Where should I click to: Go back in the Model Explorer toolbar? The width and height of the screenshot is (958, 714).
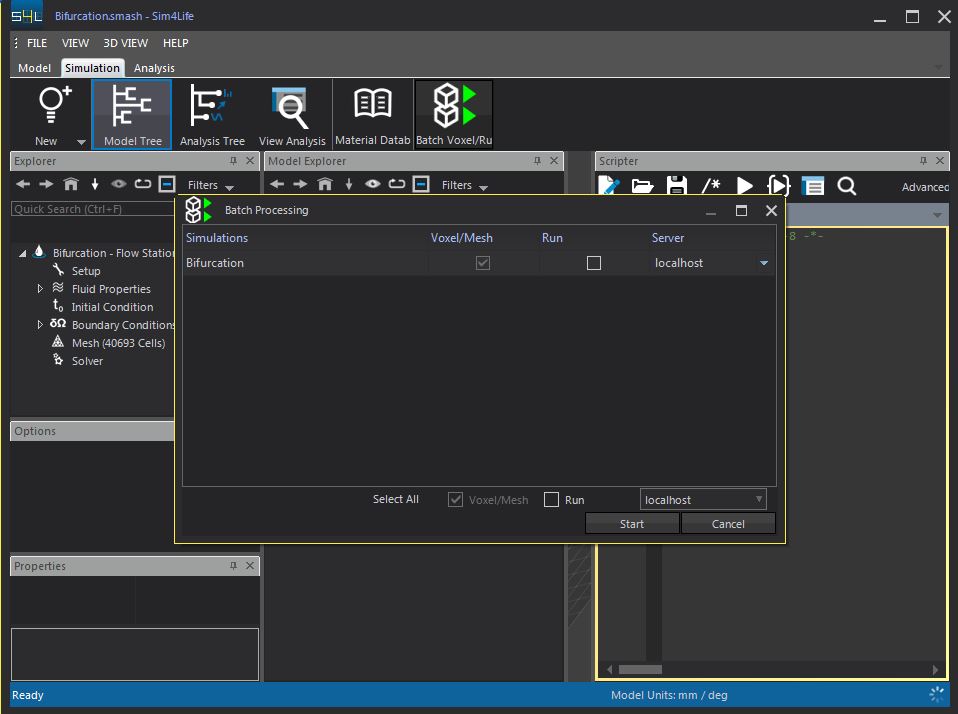tap(277, 184)
